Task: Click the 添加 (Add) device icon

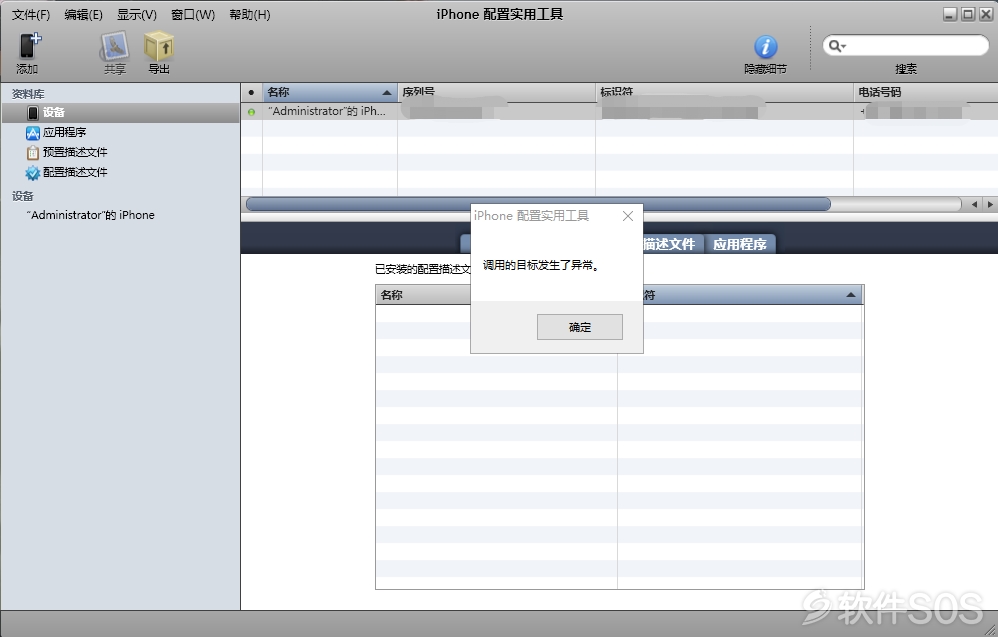Action: click(28, 46)
